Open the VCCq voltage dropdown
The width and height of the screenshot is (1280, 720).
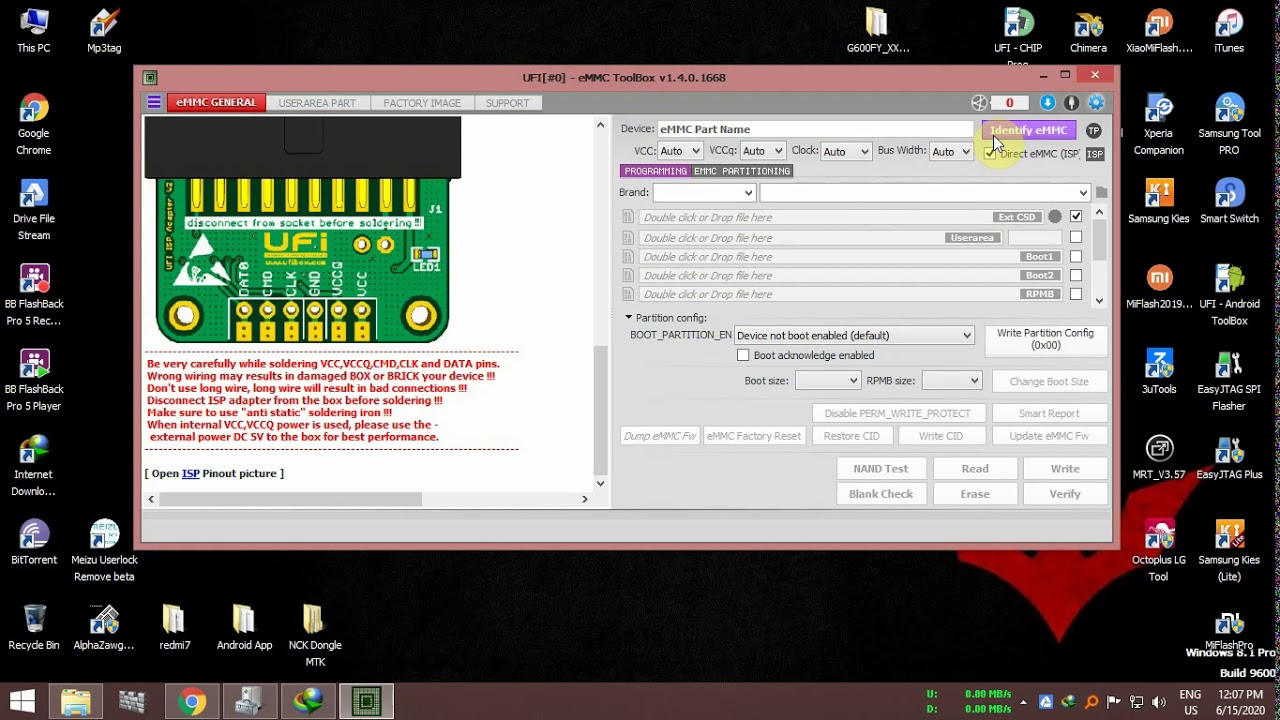[x=762, y=151]
